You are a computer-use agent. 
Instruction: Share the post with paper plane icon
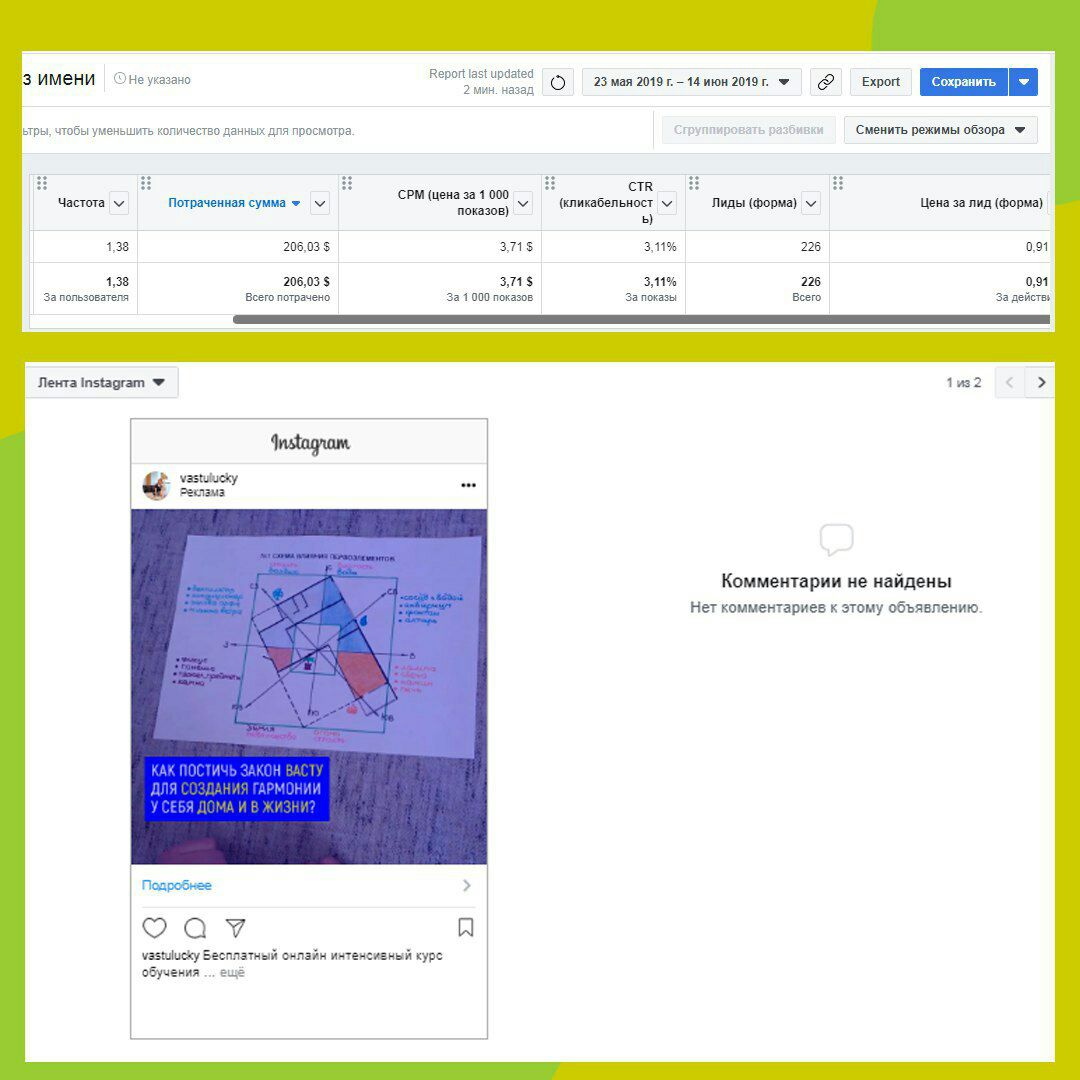click(x=236, y=928)
